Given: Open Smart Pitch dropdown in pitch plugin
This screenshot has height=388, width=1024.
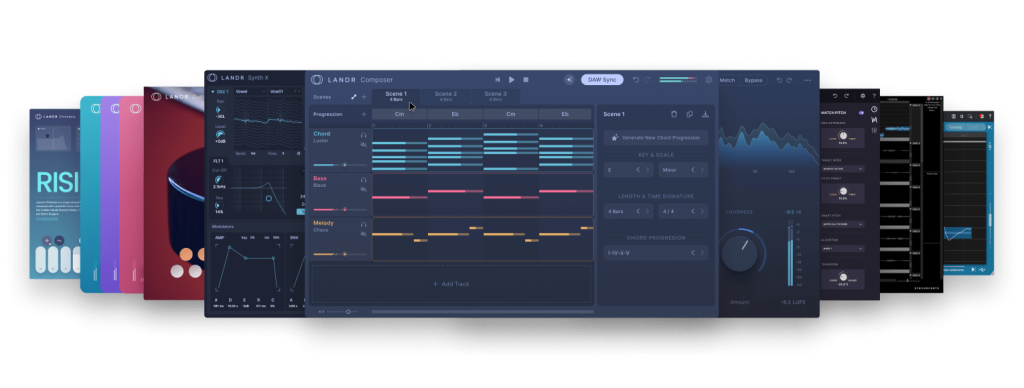Looking at the screenshot, I should 842,224.
